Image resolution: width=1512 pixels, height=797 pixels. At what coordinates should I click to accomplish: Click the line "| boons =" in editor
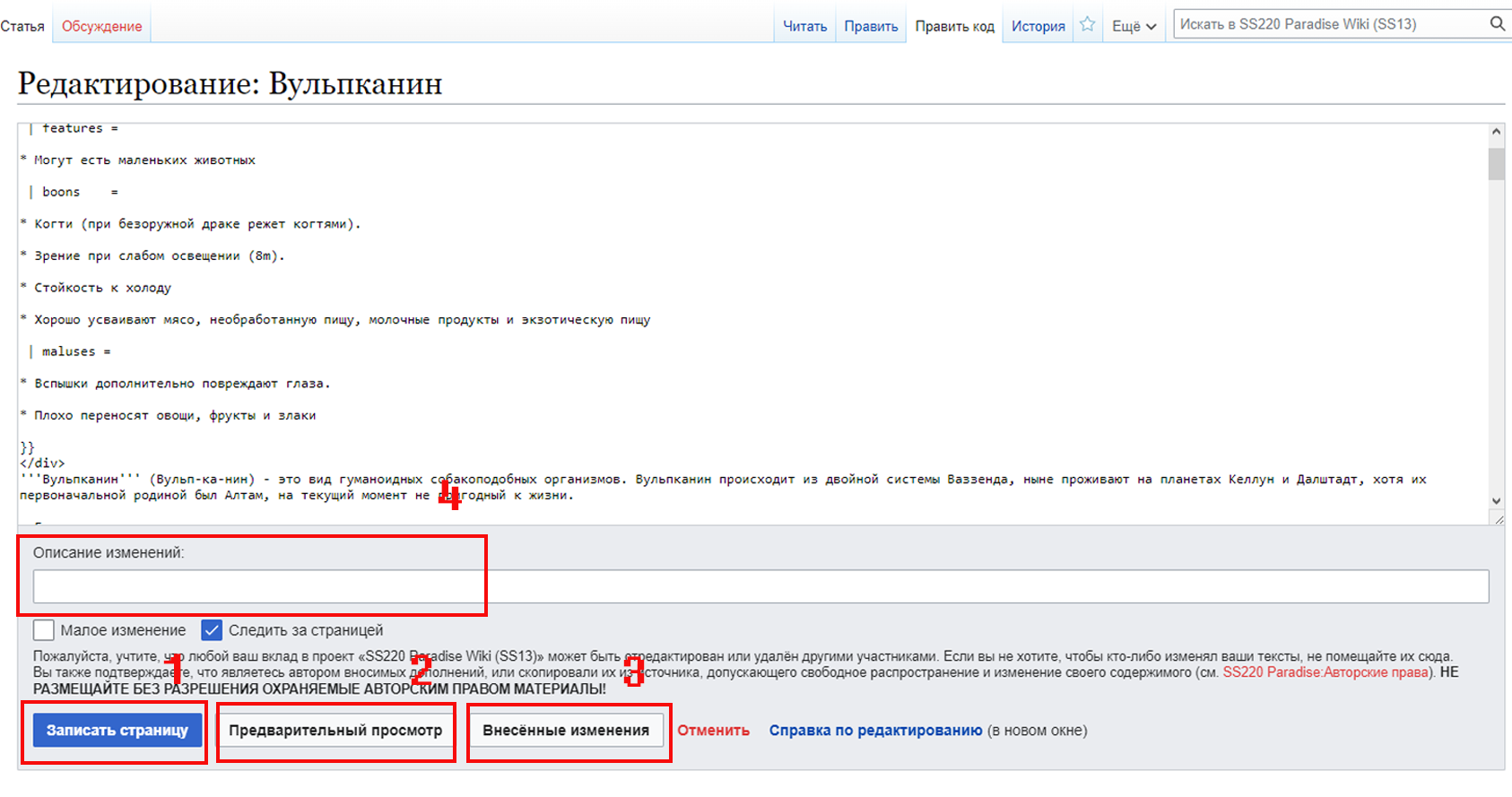pyautogui.click(x=74, y=192)
